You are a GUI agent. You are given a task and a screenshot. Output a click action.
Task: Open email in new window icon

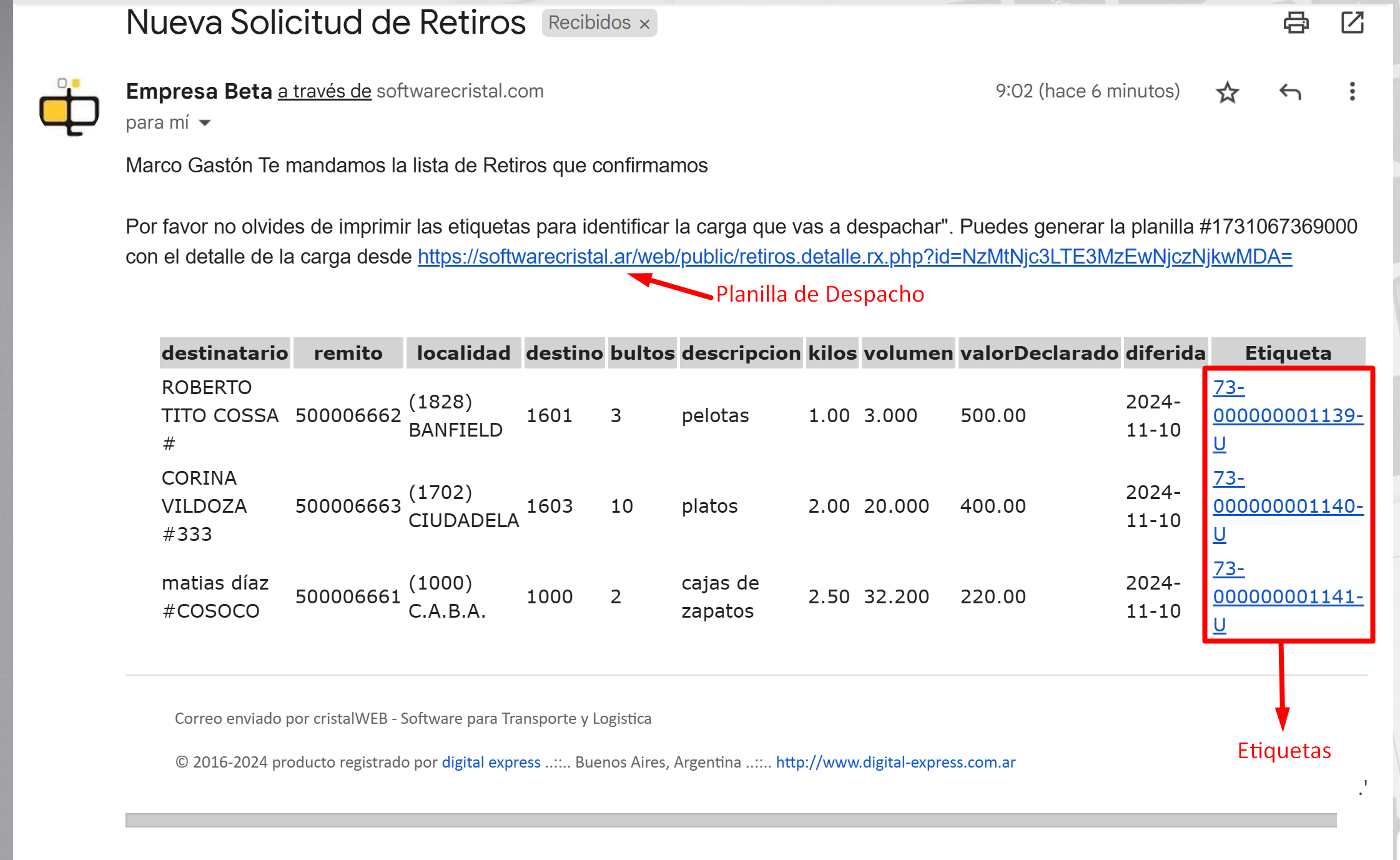click(x=1352, y=23)
